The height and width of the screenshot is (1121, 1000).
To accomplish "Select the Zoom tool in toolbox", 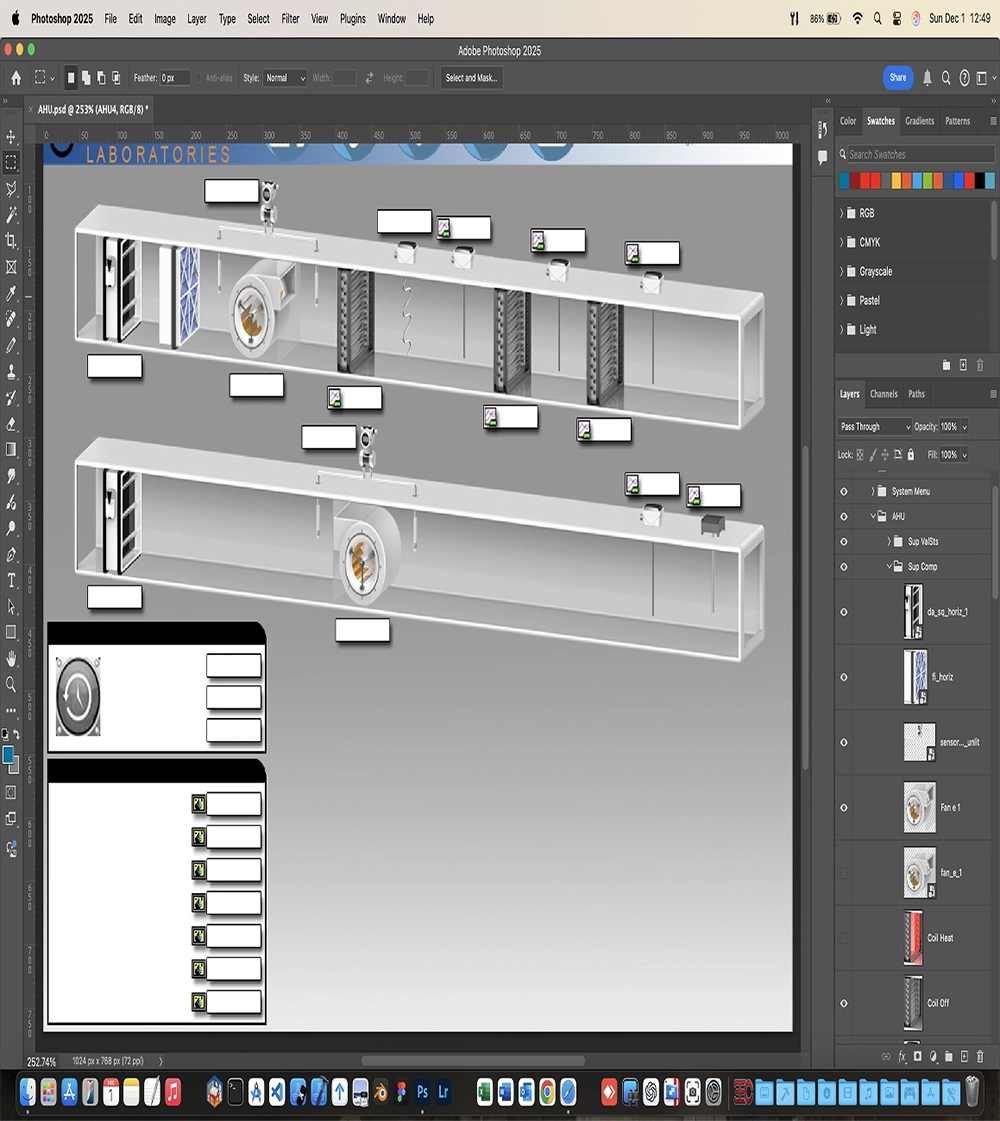I will [11, 684].
